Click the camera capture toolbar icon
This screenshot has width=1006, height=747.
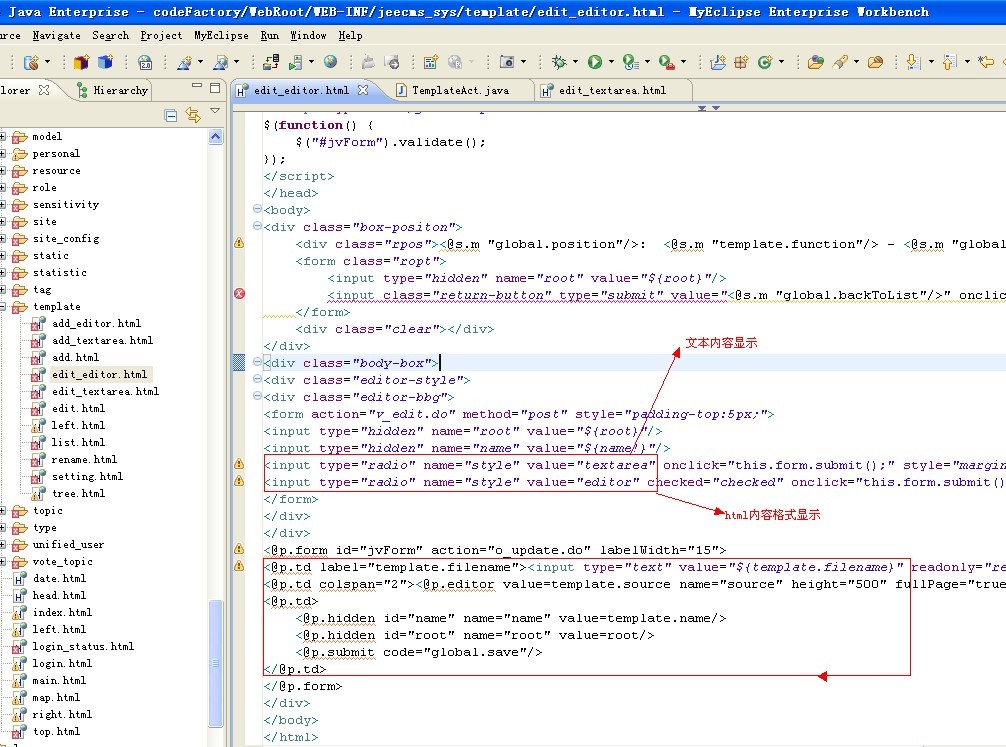pos(507,62)
